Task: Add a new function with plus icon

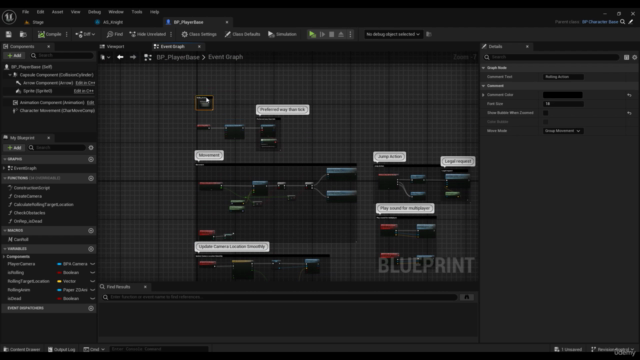Action: (91, 178)
